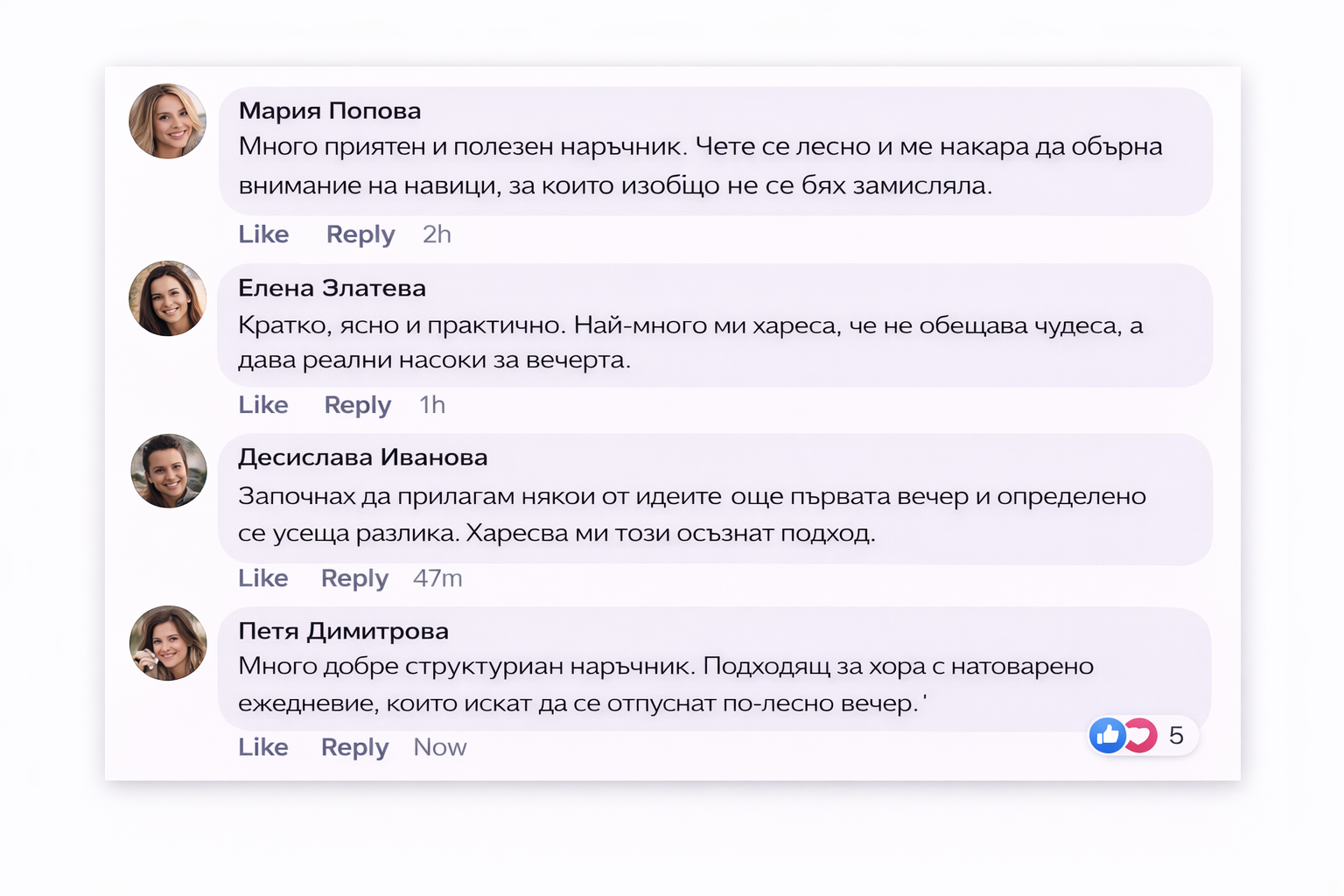Click the 2h timestamp on Мария's comment

pyautogui.click(x=436, y=234)
